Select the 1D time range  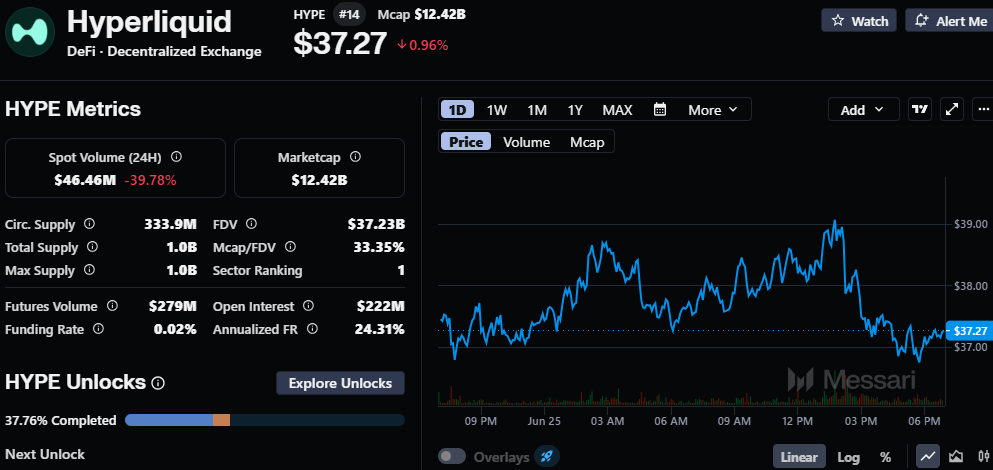(x=457, y=110)
